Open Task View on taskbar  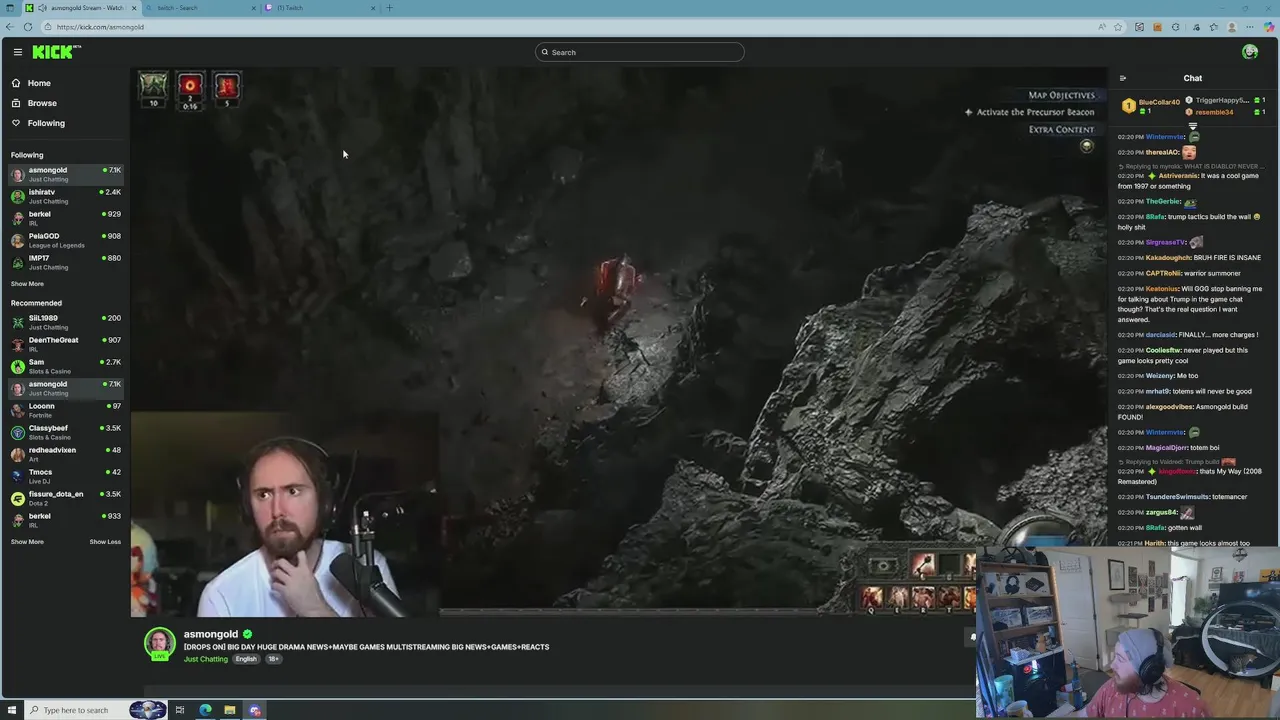[x=180, y=710]
